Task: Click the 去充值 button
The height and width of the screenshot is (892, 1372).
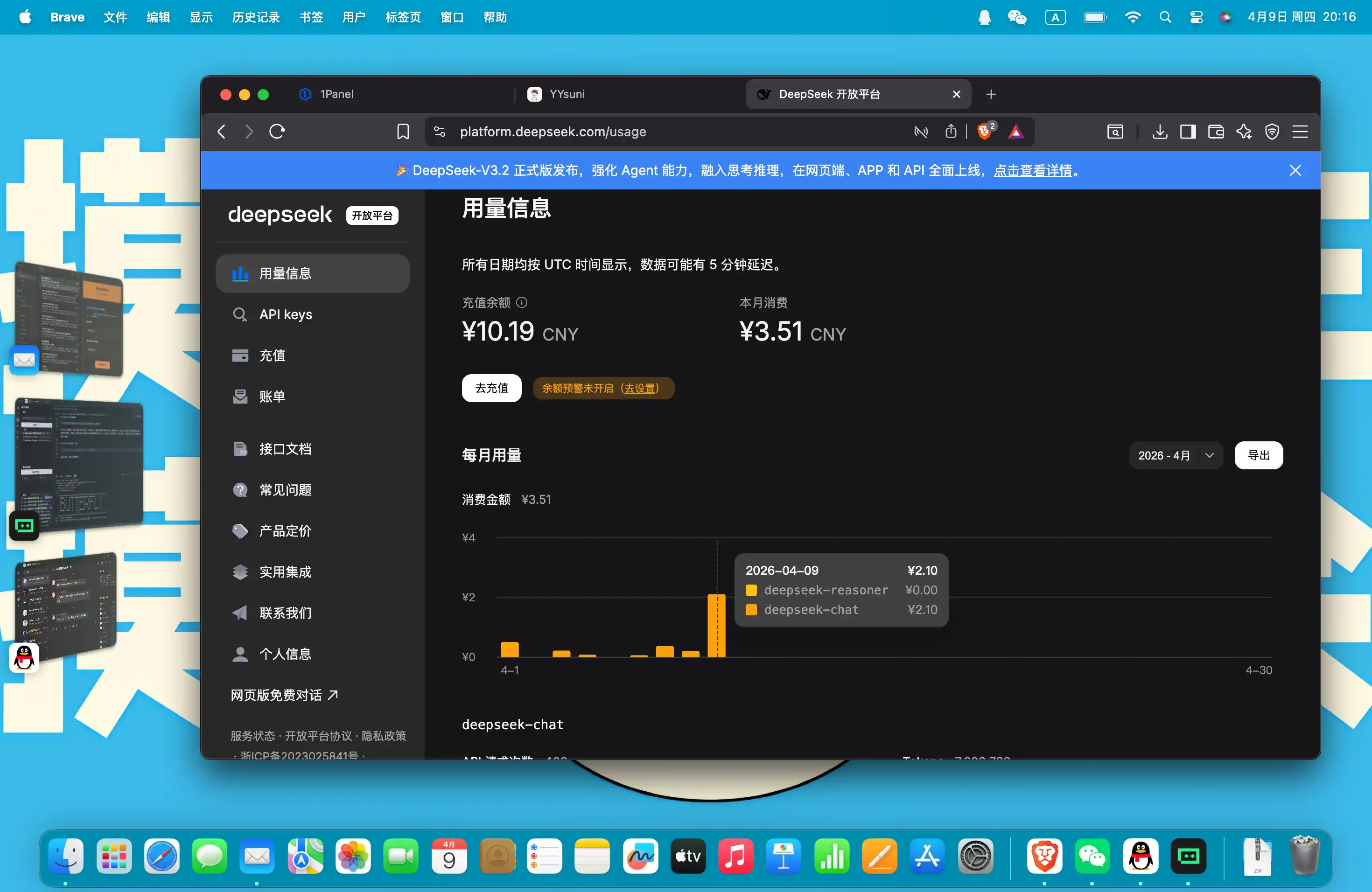Action: [x=491, y=388]
